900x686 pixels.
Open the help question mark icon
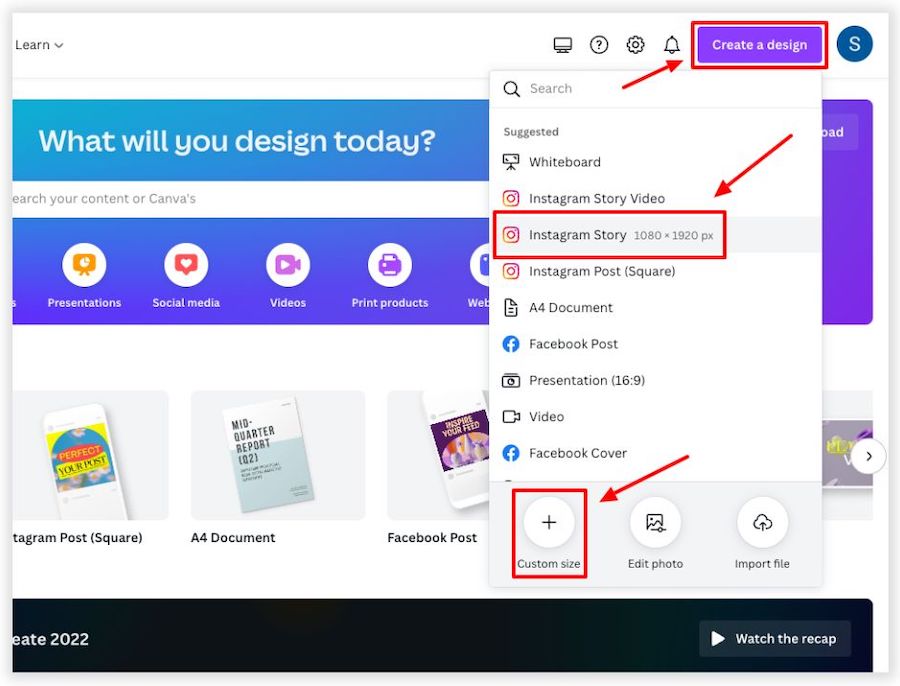599,45
